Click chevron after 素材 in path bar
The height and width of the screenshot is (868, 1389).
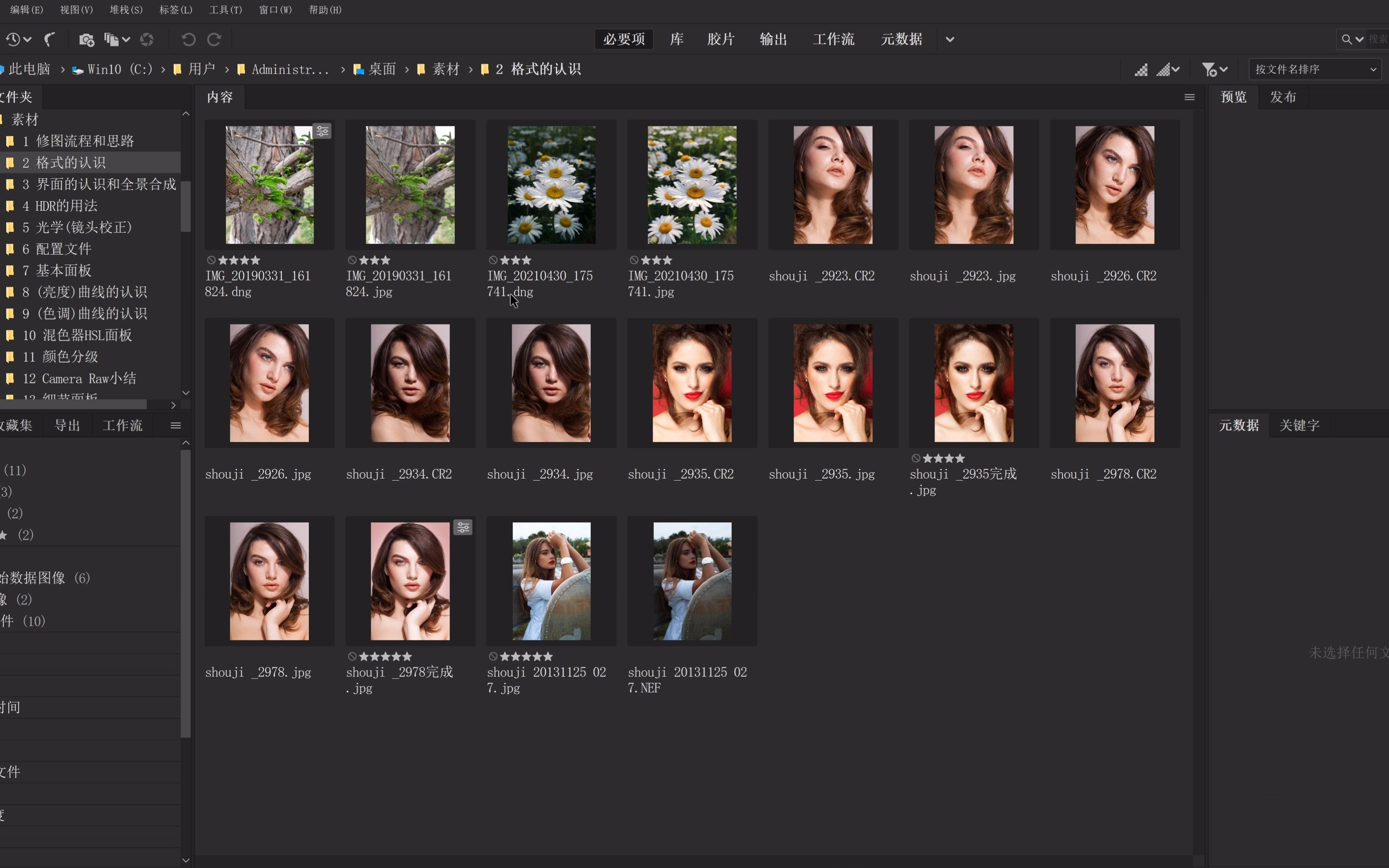pyautogui.click(x=471, y=70)
